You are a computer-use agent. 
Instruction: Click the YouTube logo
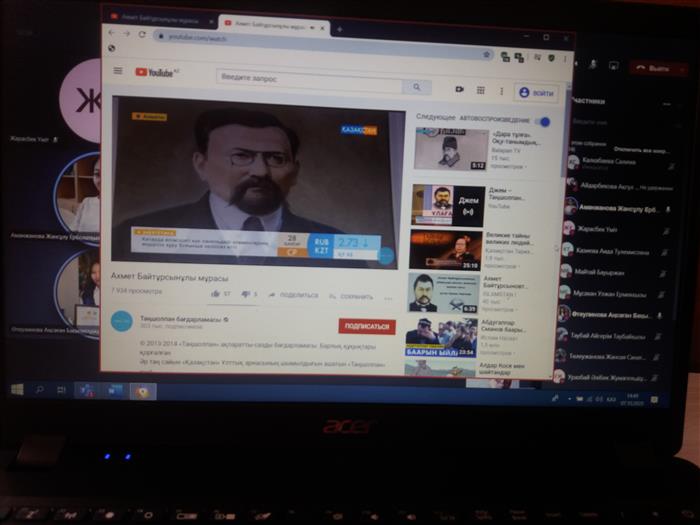click(x=154, y=72)
